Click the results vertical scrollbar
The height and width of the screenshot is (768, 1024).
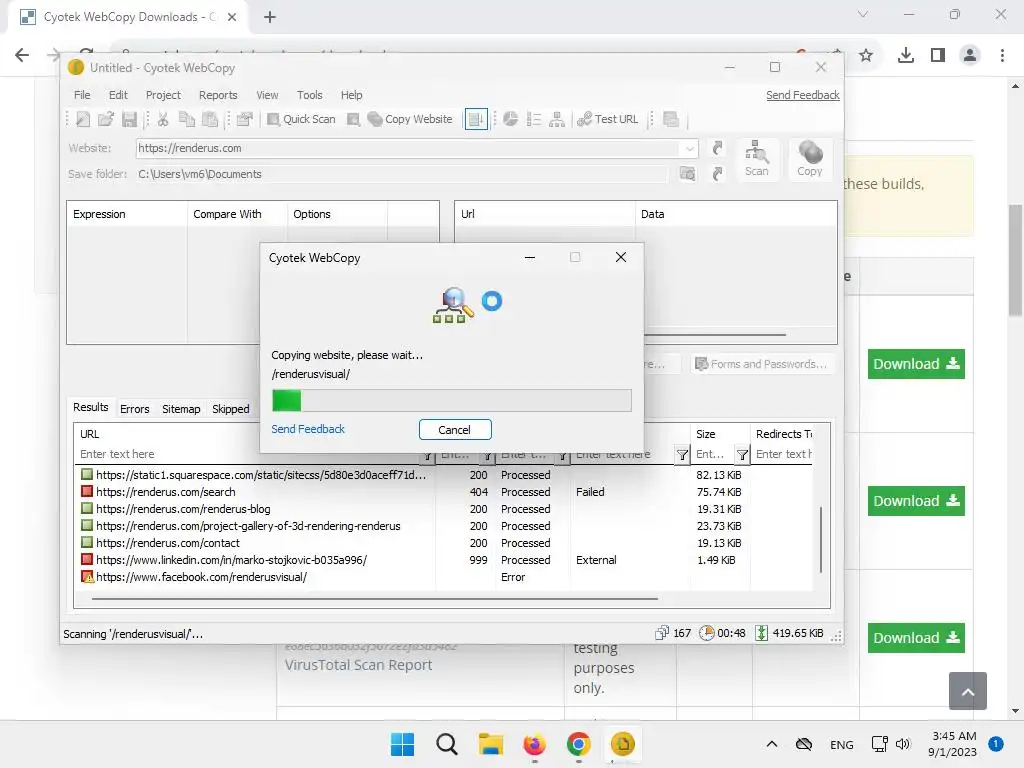pyautogui.click(x=821, y=540)
